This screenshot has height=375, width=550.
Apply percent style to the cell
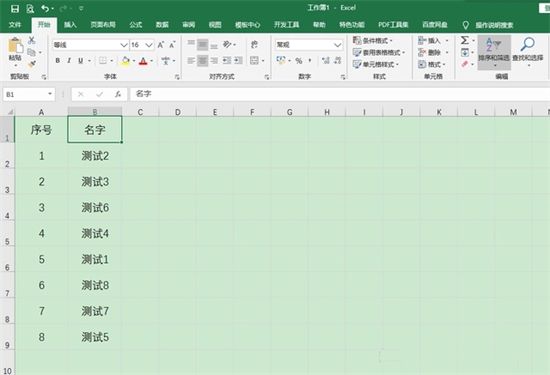[x=299, y=61]
